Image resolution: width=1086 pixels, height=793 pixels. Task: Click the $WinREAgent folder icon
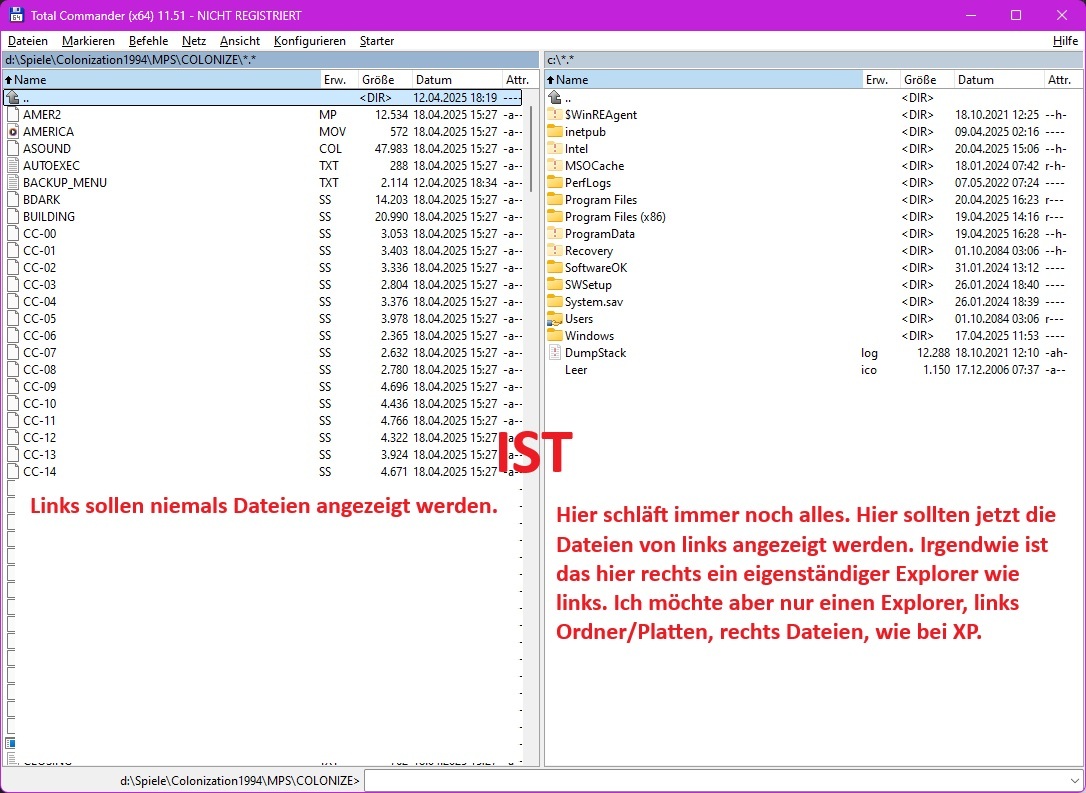point(555,114)
